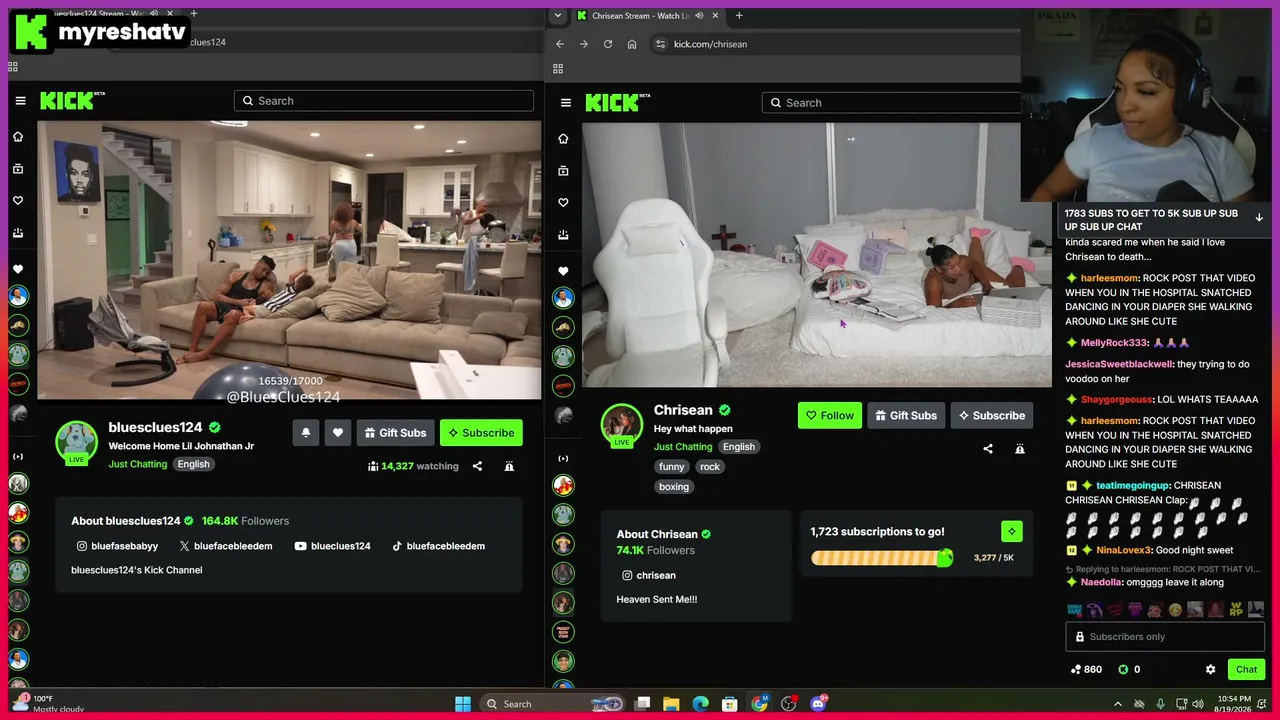Open Browse icon in left window sidebar
Screen dimensions: 1280x720
click(x=18, y=169)
